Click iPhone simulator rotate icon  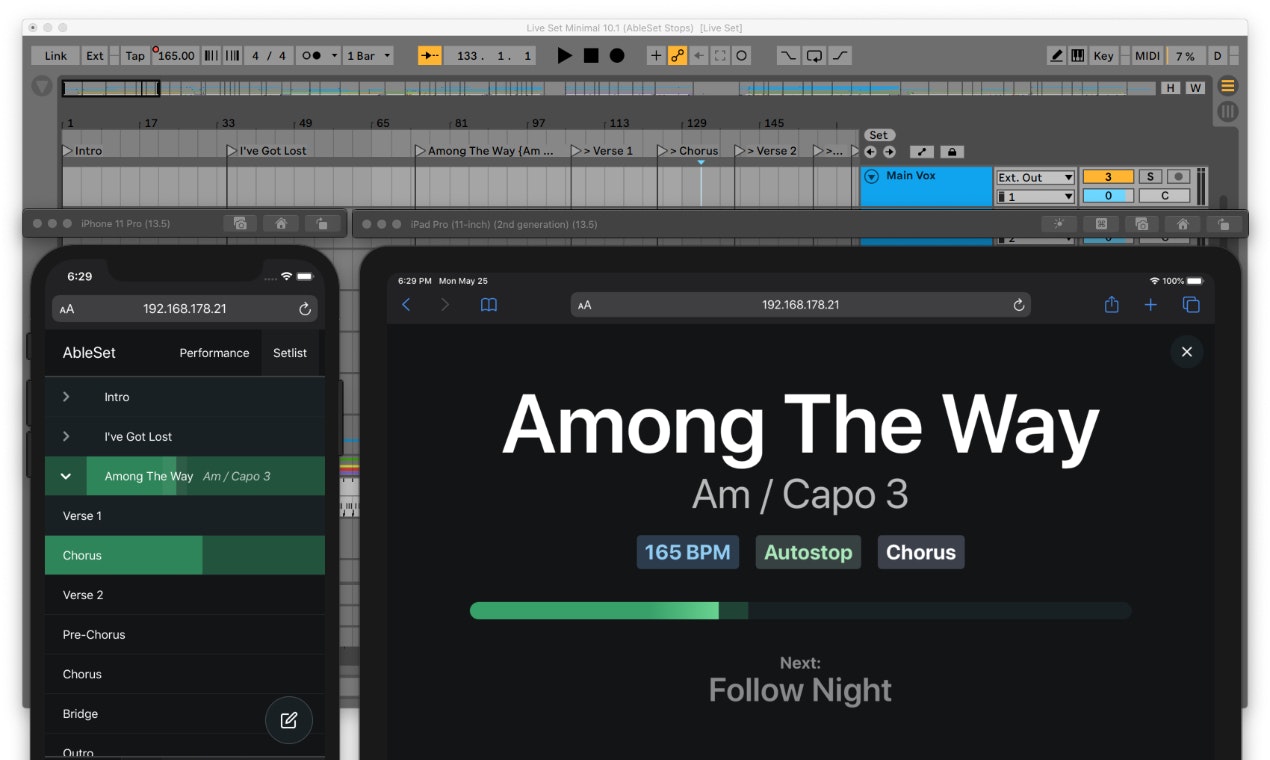321,224
